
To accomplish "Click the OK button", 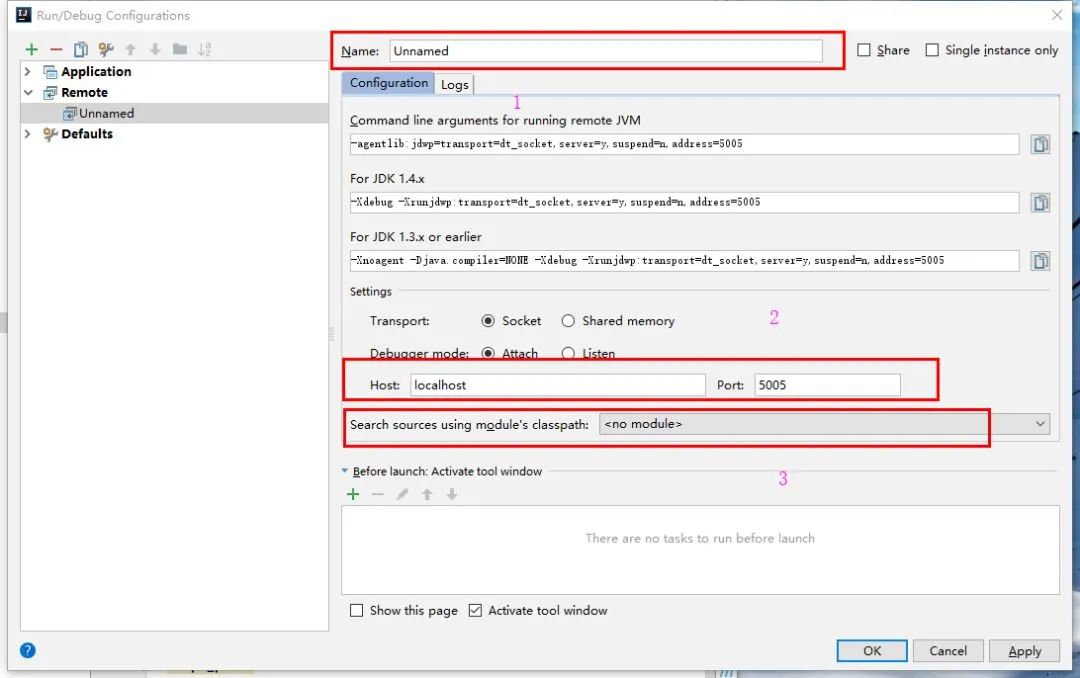I will (x=872, y=651).
